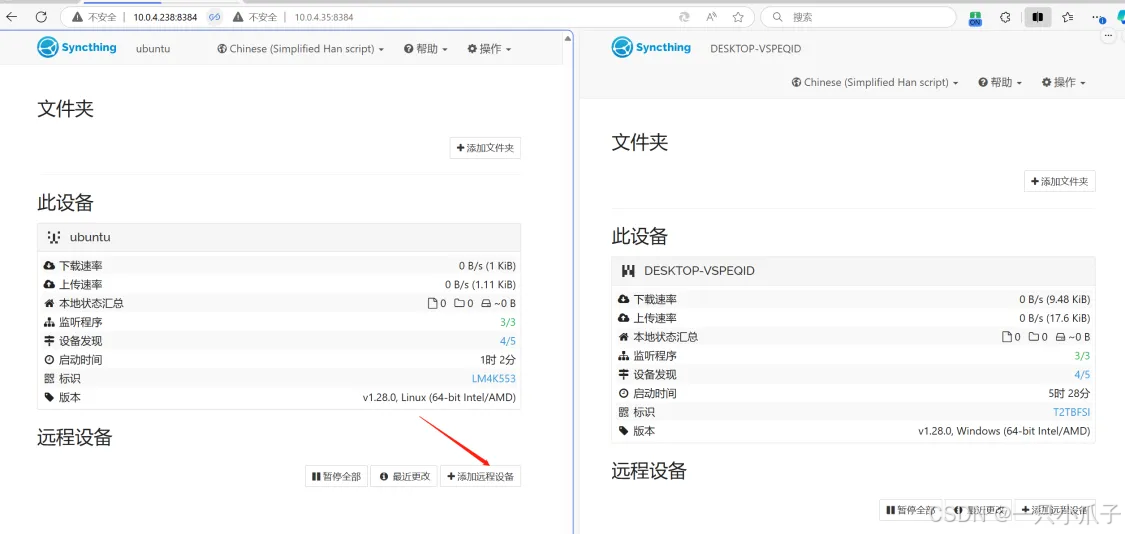Open 帮助 menu in ubuntu pane
1125x534 pixels.
[425, 49]
